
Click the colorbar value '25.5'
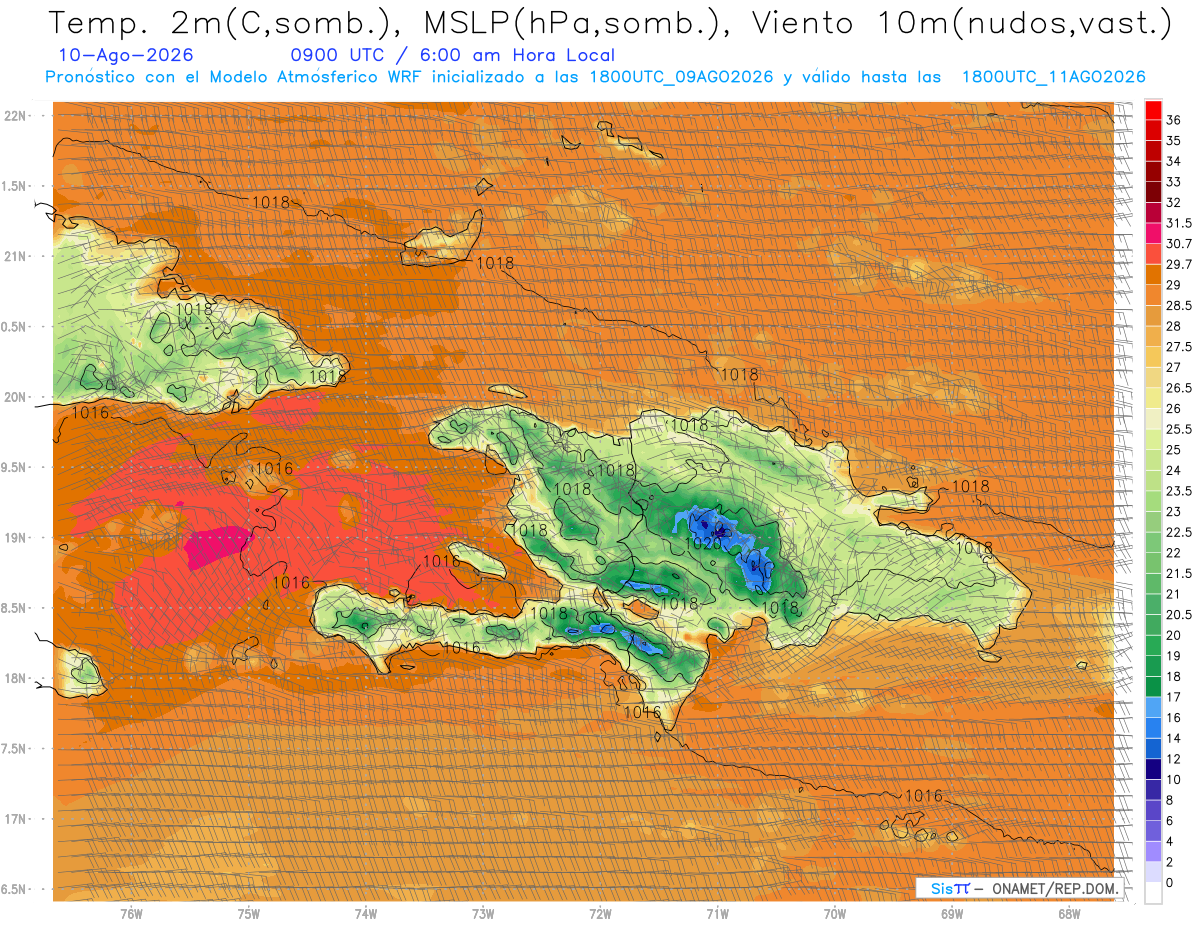(1179, 429)
